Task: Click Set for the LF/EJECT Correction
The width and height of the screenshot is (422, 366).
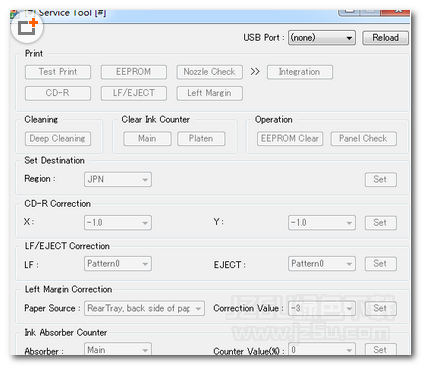Action: (380, 264)
